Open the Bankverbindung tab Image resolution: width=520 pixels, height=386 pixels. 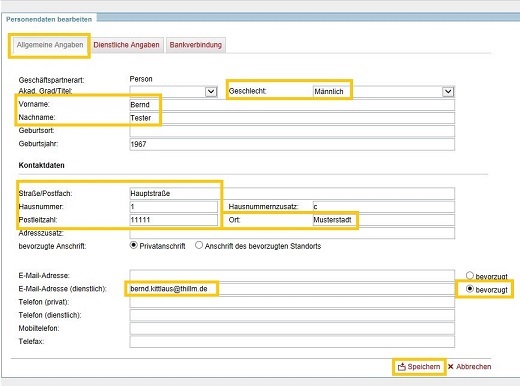tap(196, 45)
